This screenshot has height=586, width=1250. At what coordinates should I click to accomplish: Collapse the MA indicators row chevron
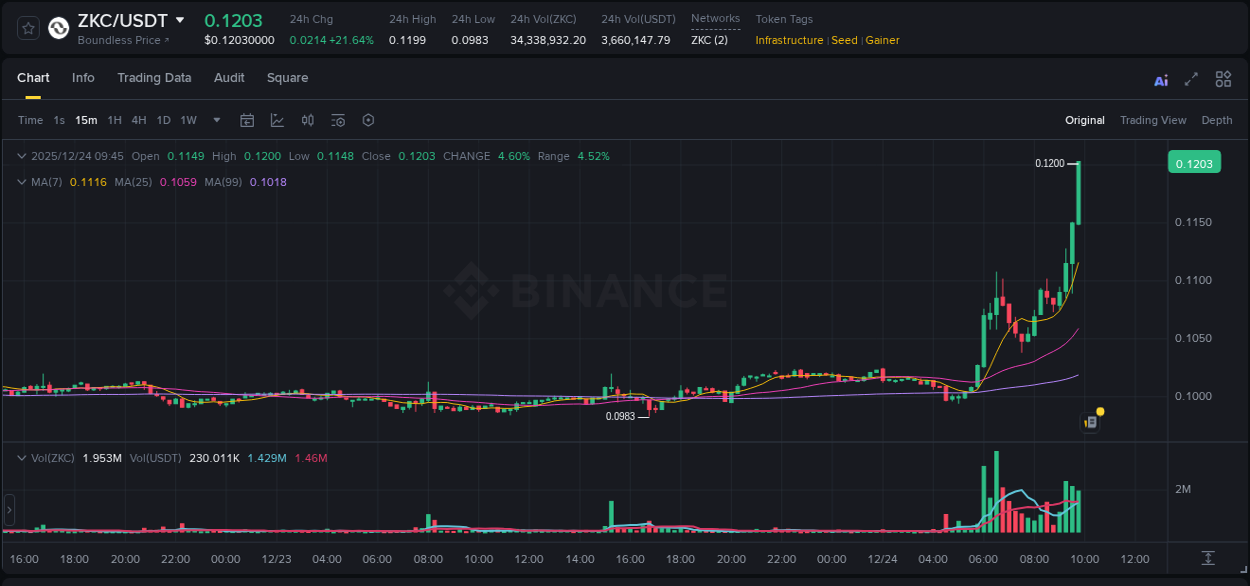pyautogui.click(x=21, y=182)
